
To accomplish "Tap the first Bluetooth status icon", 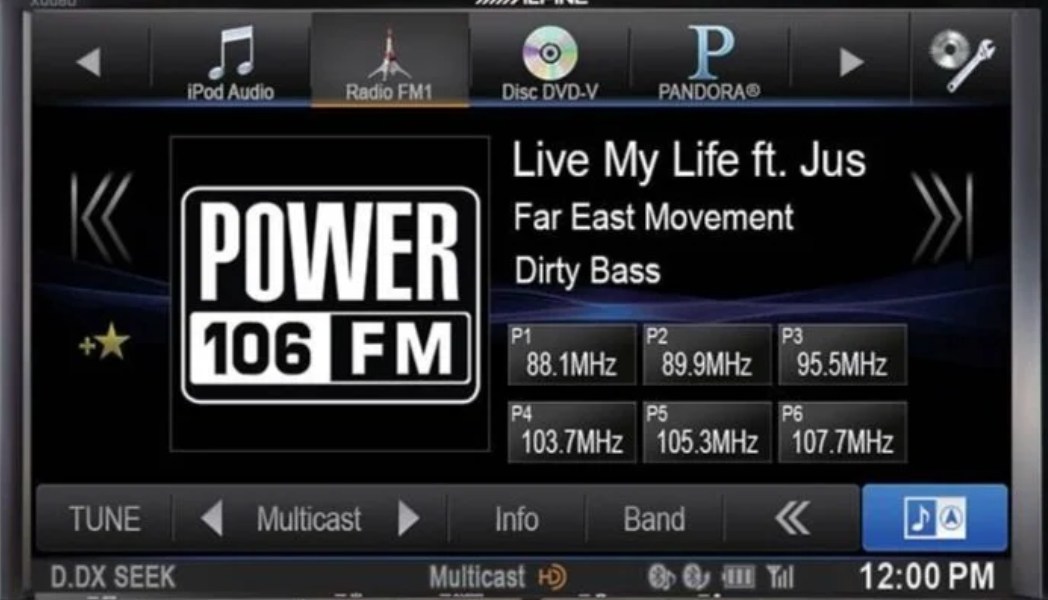I will click(x=661, y=577).
